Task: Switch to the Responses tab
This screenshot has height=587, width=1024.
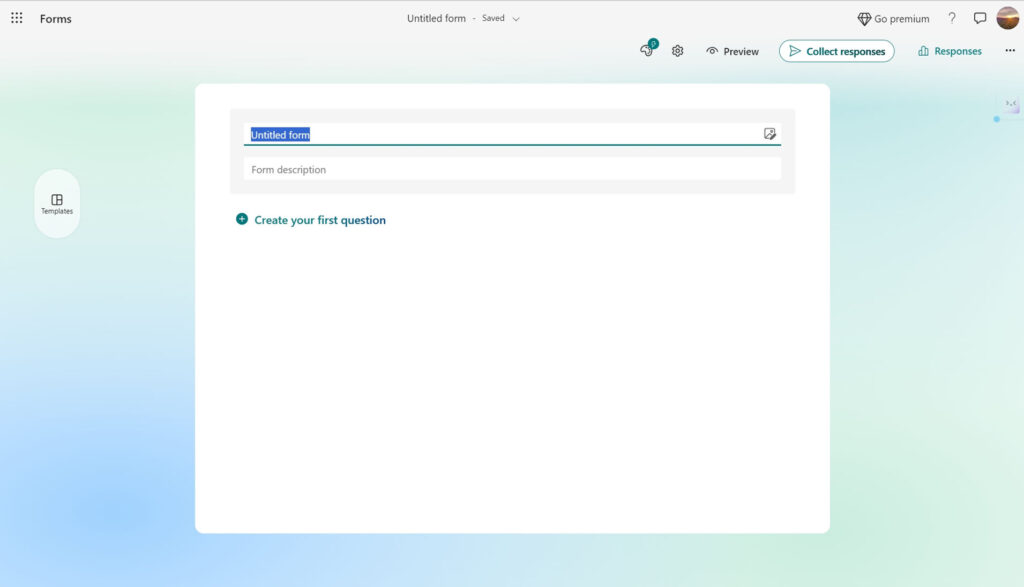Action: coord(949,51)
